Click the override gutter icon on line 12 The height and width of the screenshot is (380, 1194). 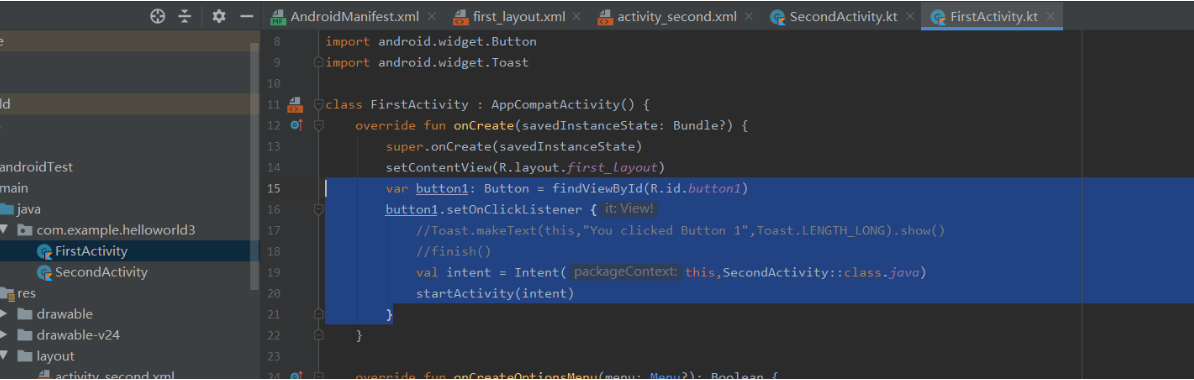pyautogui.click(x=296, y=125)
